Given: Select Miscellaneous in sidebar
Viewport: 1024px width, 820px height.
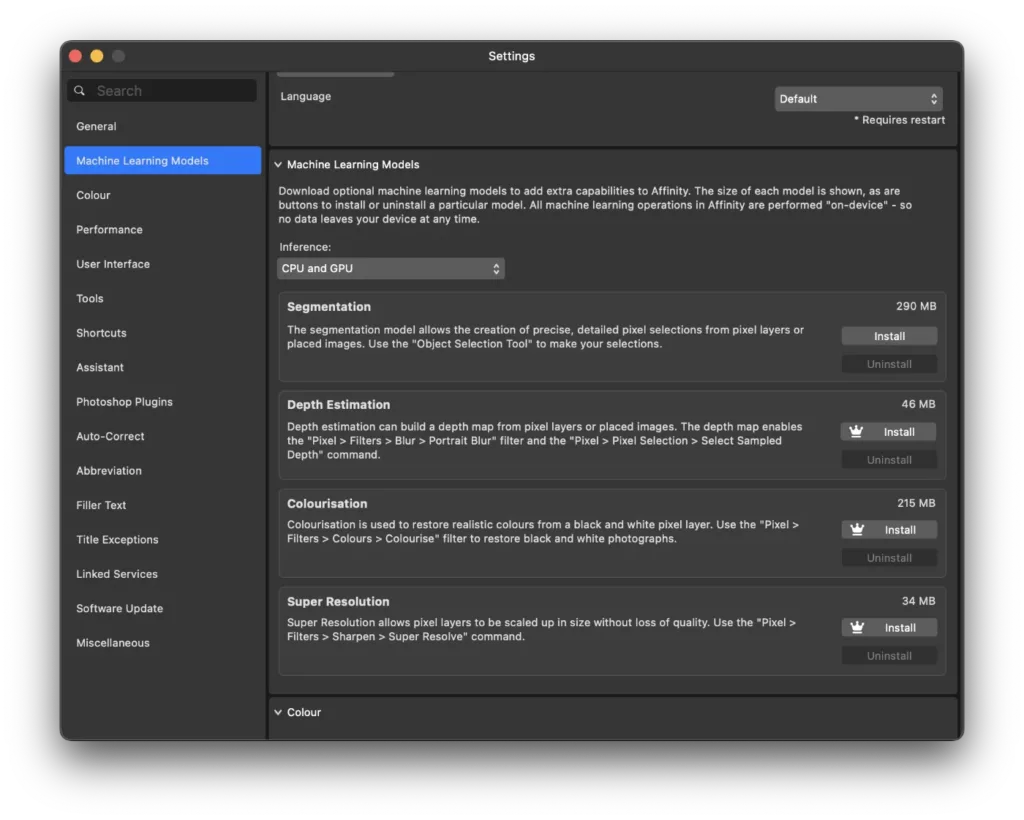Looking at the screenshot, I should coord(112,643).
